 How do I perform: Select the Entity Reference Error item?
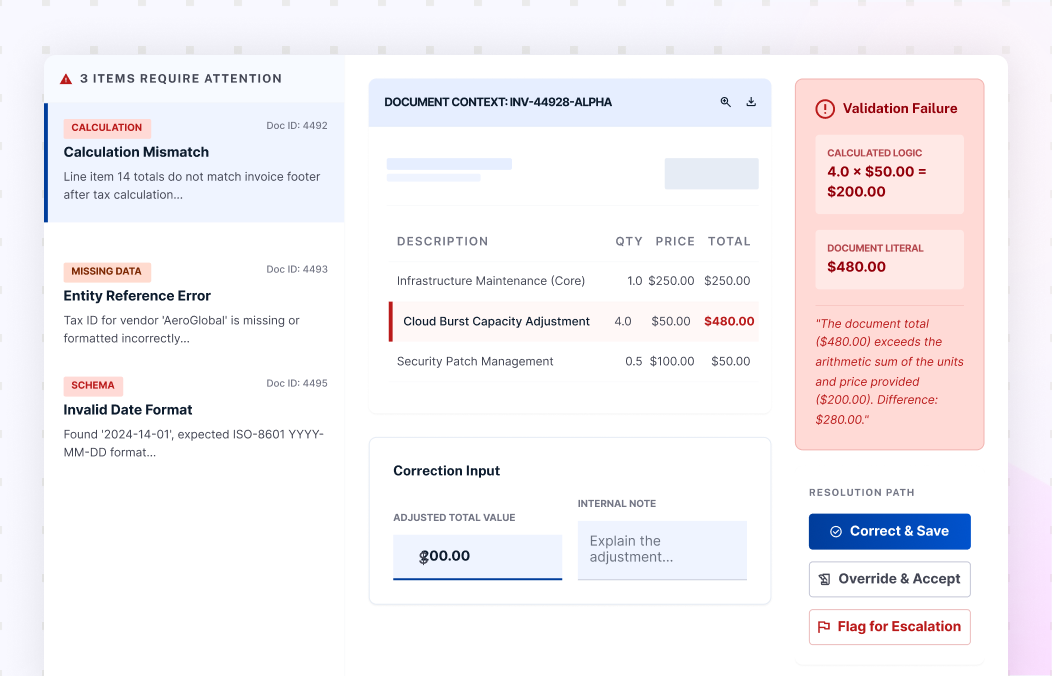(x=195, y=304)
